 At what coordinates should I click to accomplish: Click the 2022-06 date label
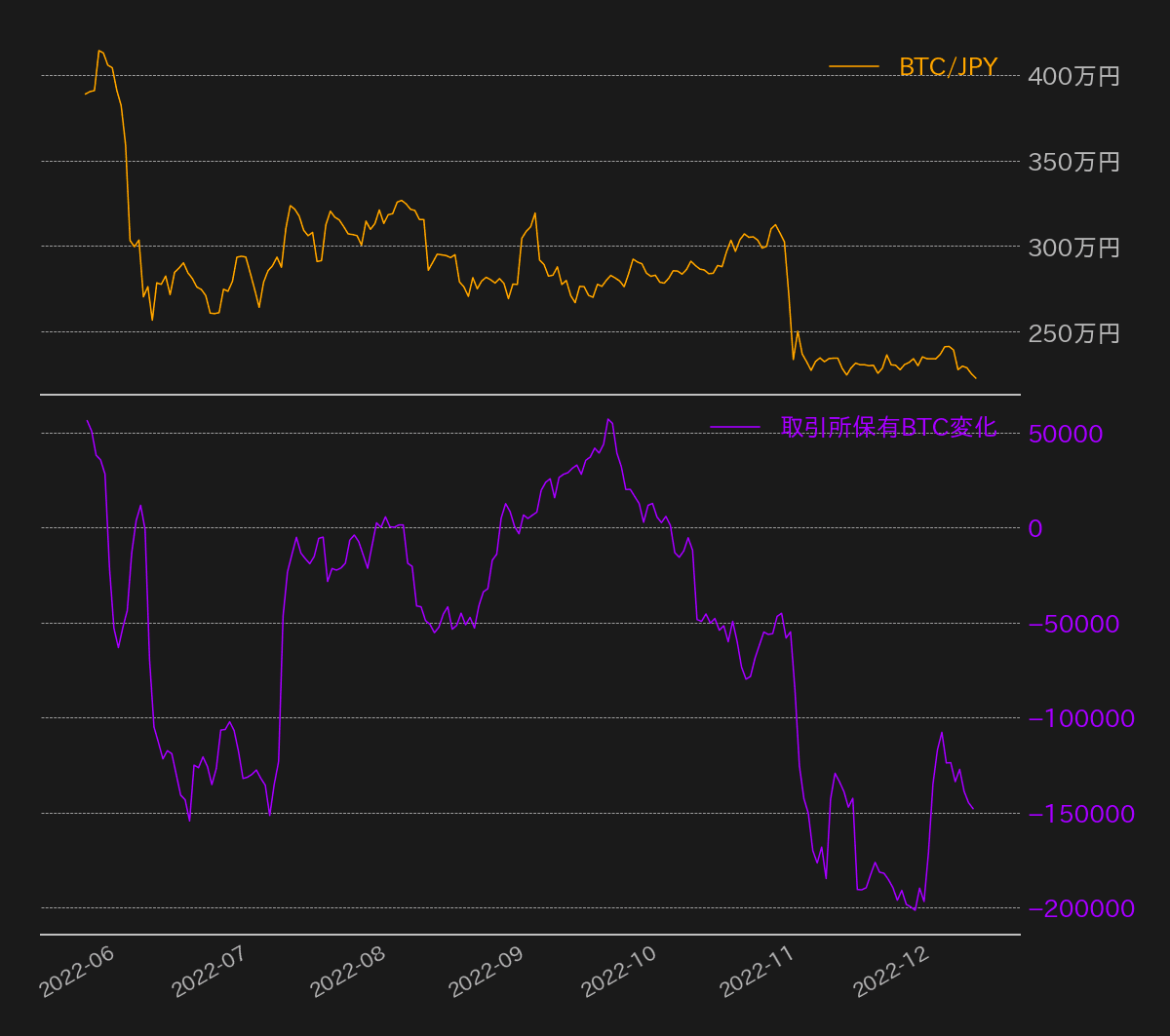click(x=77, y=971)
